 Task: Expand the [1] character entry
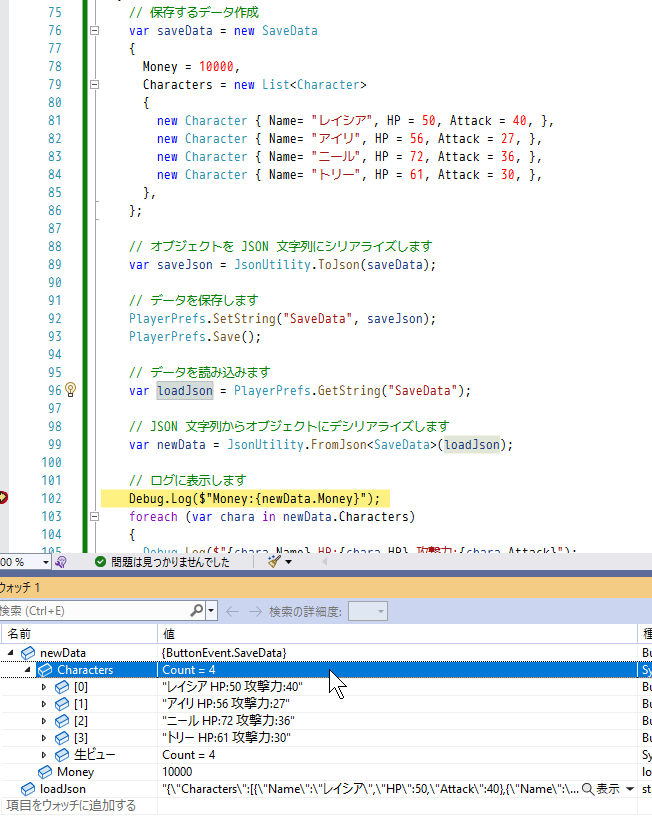tap(44, 704)
